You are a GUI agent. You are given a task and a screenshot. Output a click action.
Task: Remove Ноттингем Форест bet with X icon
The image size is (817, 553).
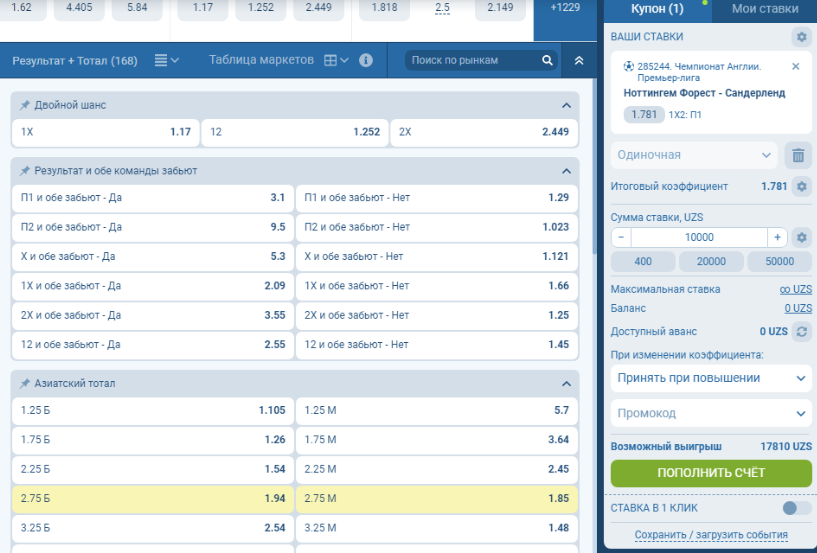(x=796, y=67)
